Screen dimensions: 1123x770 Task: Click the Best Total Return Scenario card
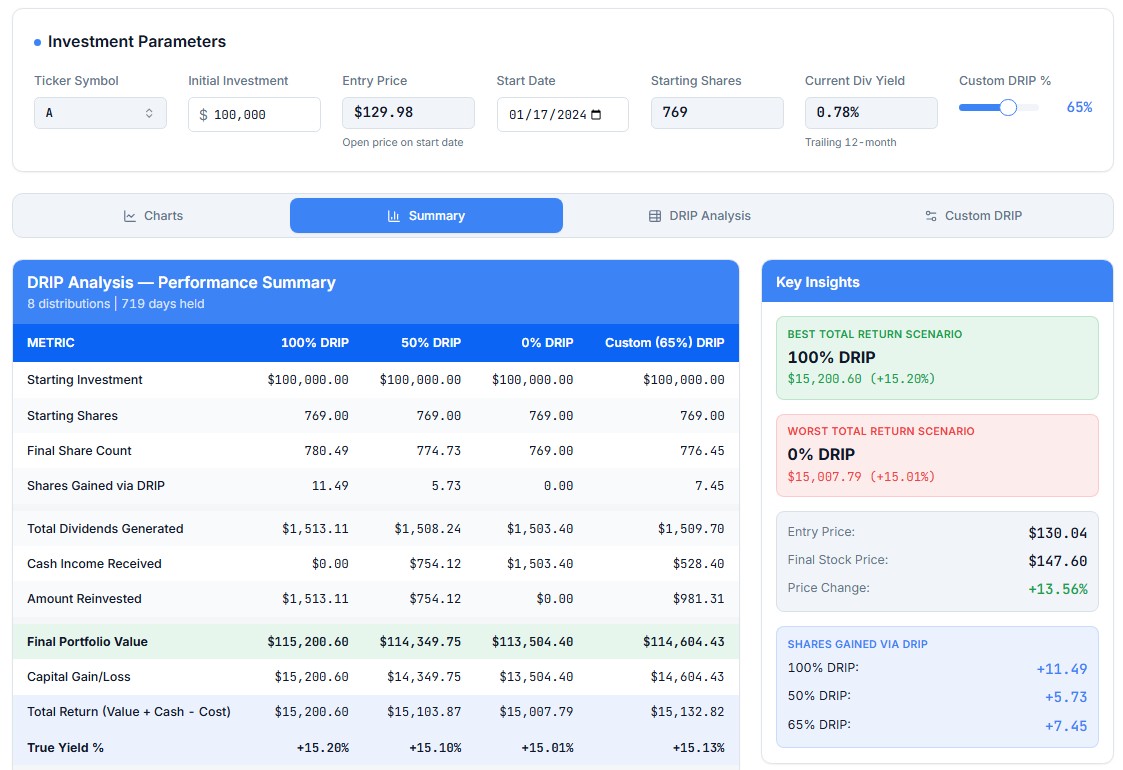[937, 358]
